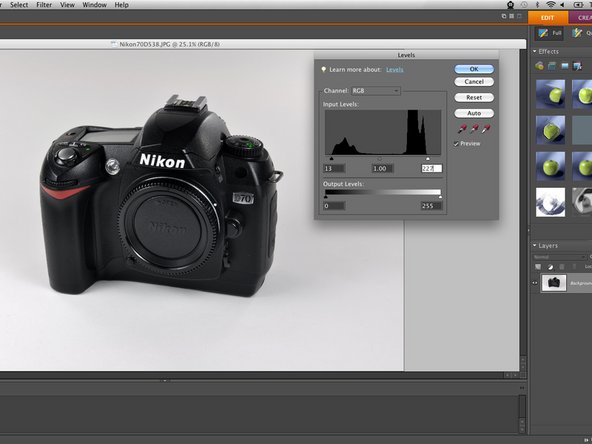The width and height of the screenshot is (592, 444).
Task: Click the input highlight field showing 227
Action: pyautogui.click(x=432, y=168)
